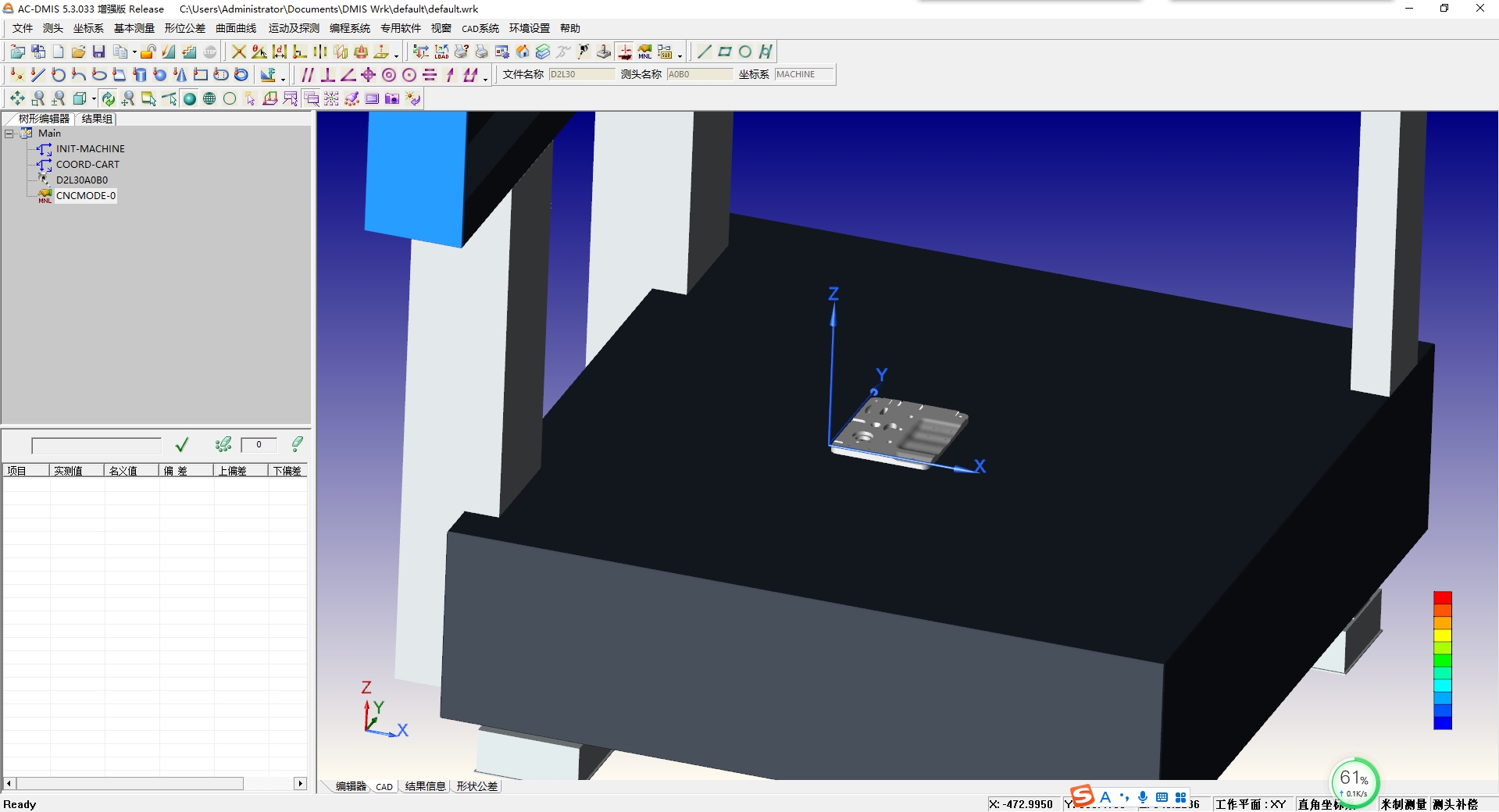Collapse the Main tree node
1499x812 pixels.
7,133
